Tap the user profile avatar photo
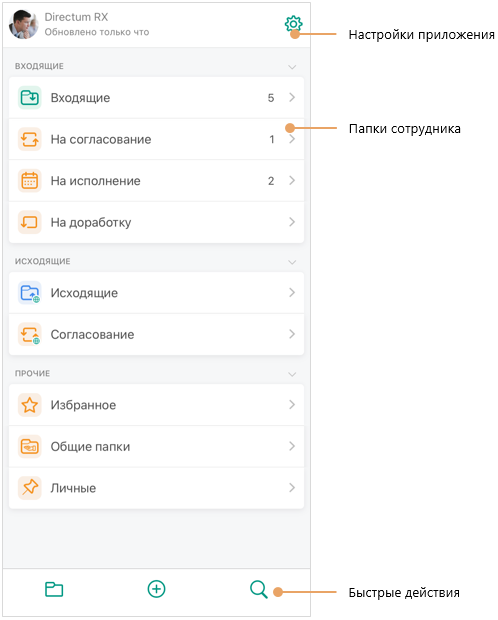 pyautogui.click(x=24, y=25)
